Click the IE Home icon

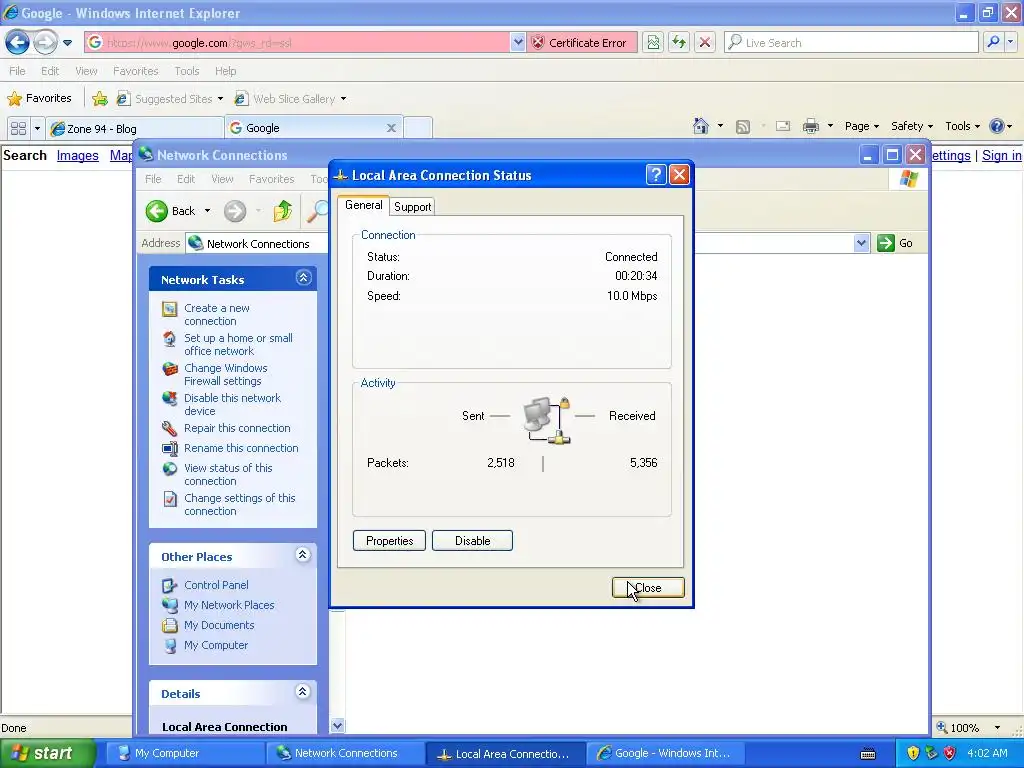coord(701,126)
